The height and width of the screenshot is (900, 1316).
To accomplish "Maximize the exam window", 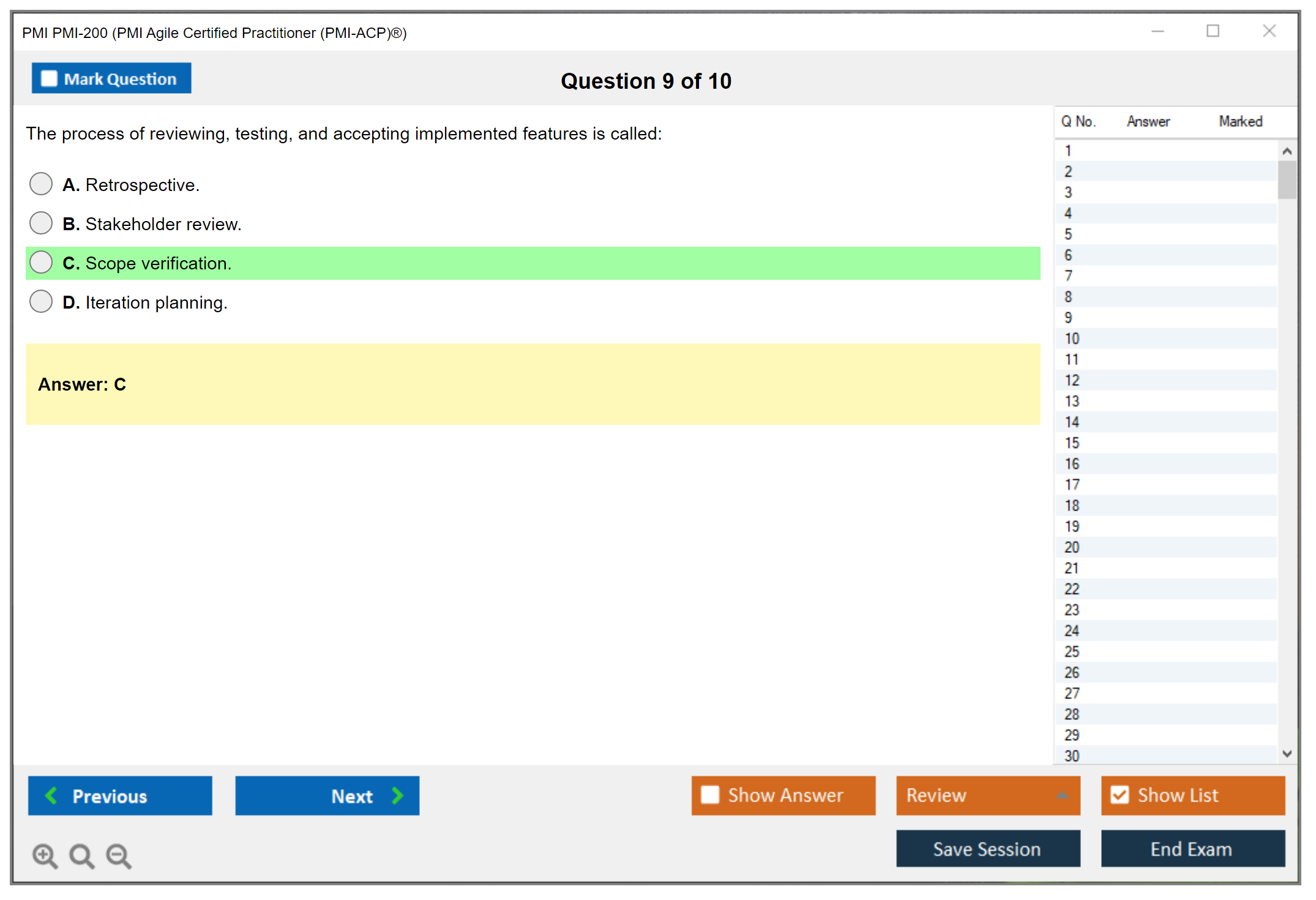I will pos(1213,31).
